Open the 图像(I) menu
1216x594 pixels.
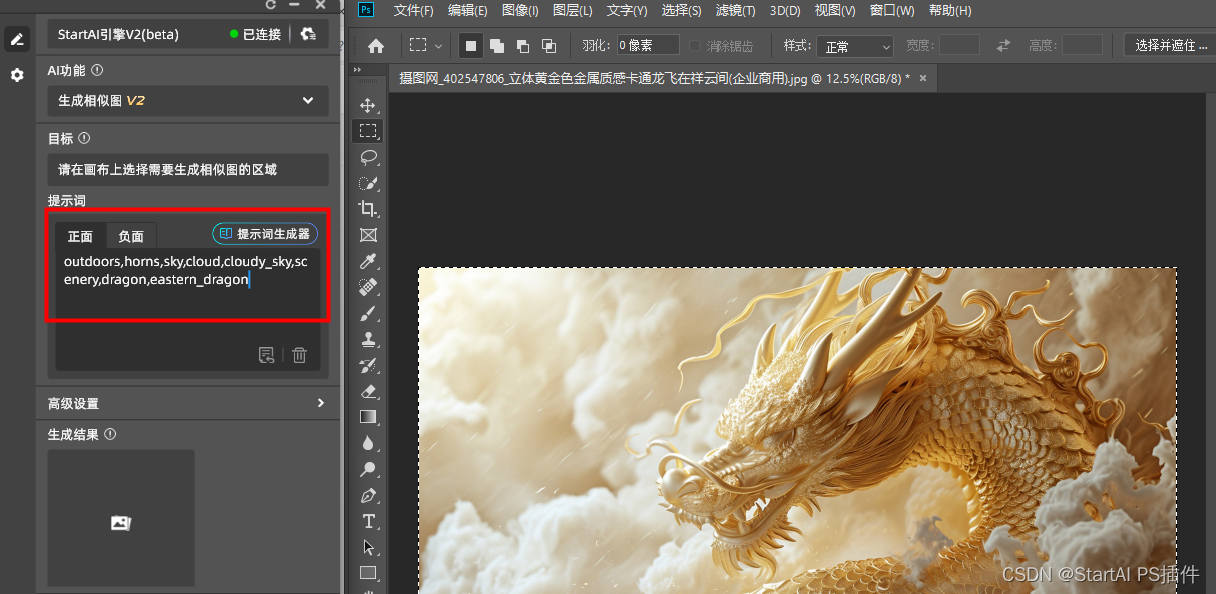[520, 11]
